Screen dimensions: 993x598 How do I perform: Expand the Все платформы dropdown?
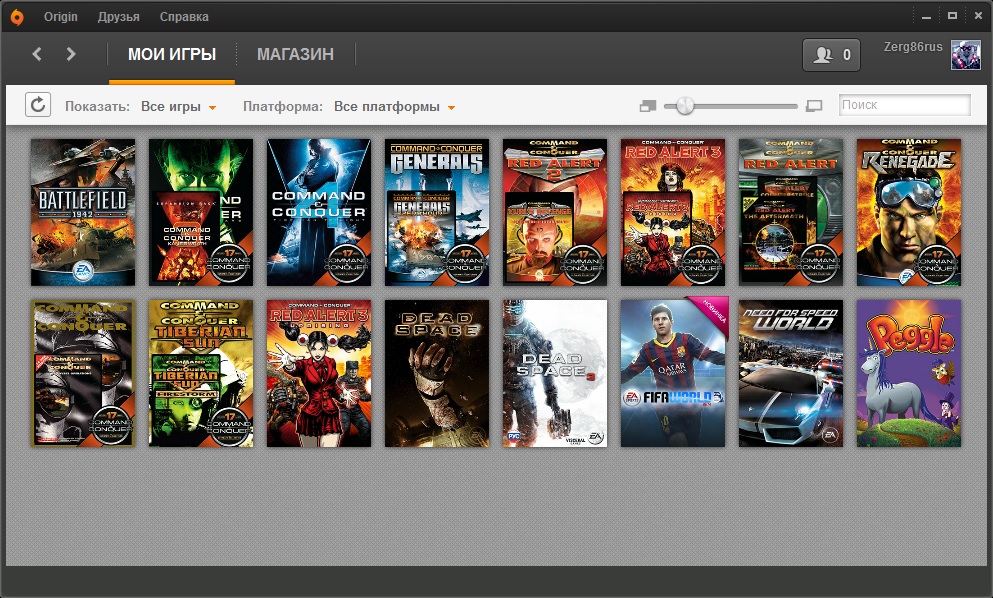click(395, 106)
